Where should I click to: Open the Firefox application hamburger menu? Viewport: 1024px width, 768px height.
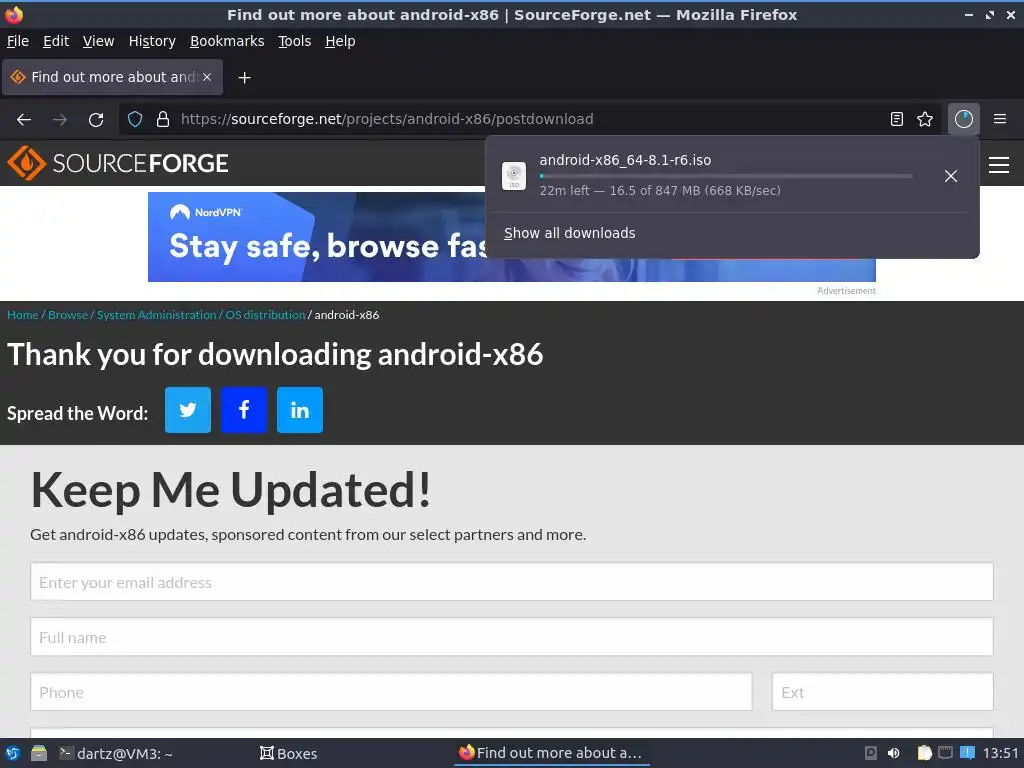point(999,119)
